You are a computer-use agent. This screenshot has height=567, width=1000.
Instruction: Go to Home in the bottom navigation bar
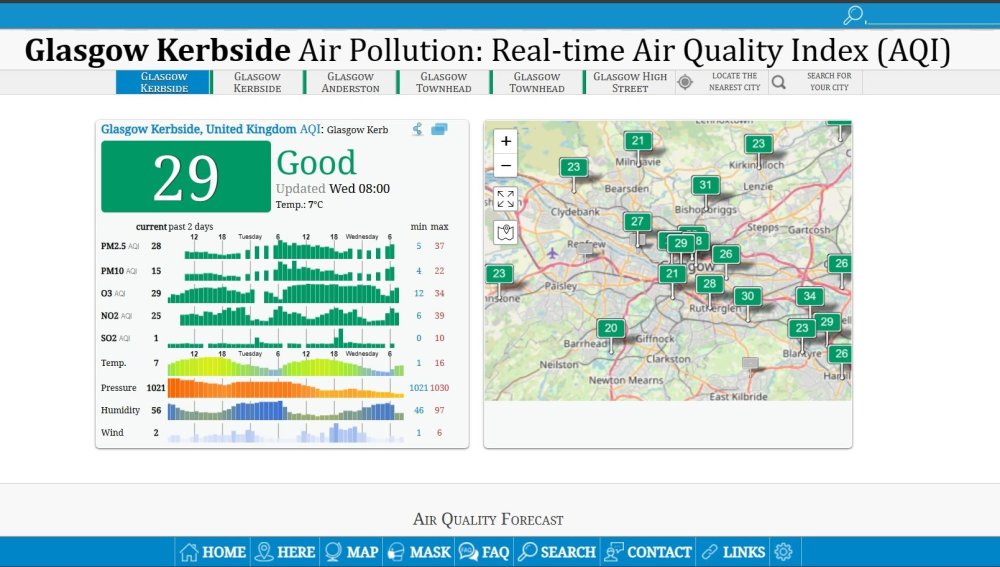pos(213,552)
